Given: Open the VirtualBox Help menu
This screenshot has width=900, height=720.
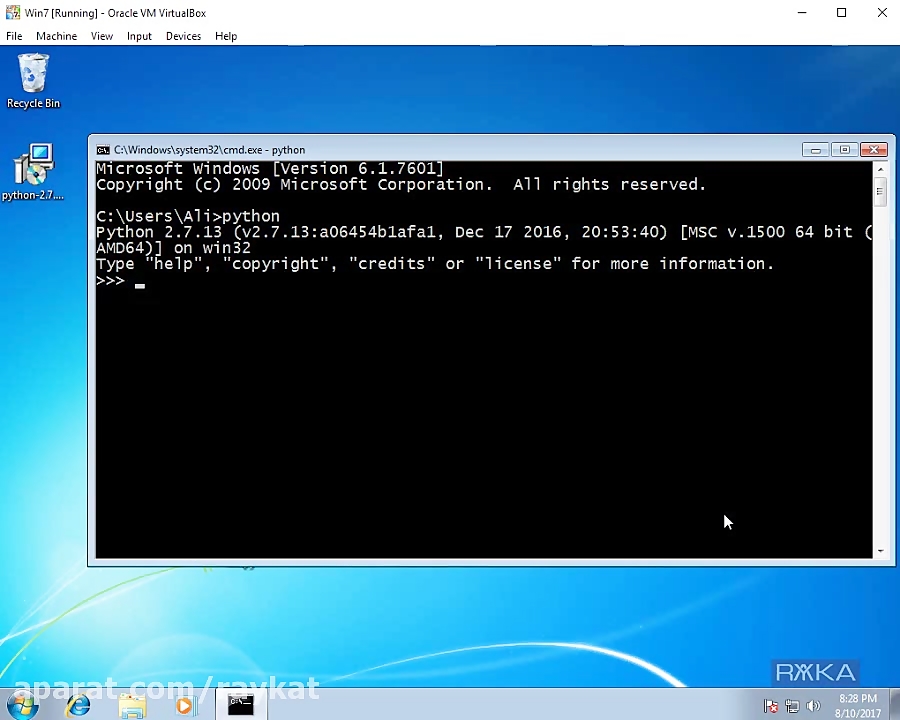Looking at the screenshot, I should coord(225,36).
